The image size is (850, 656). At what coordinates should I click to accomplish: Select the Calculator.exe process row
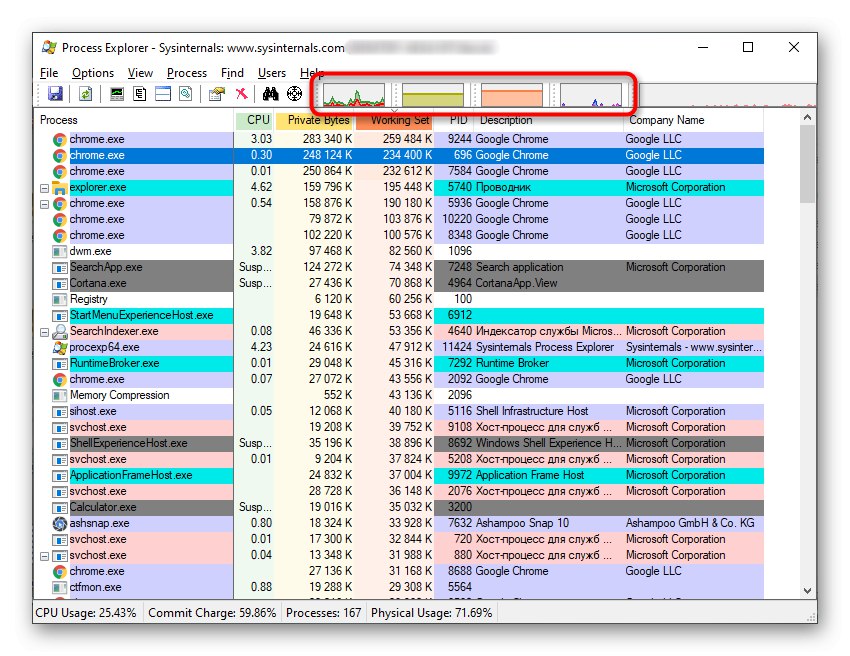[x=103, y=507]
